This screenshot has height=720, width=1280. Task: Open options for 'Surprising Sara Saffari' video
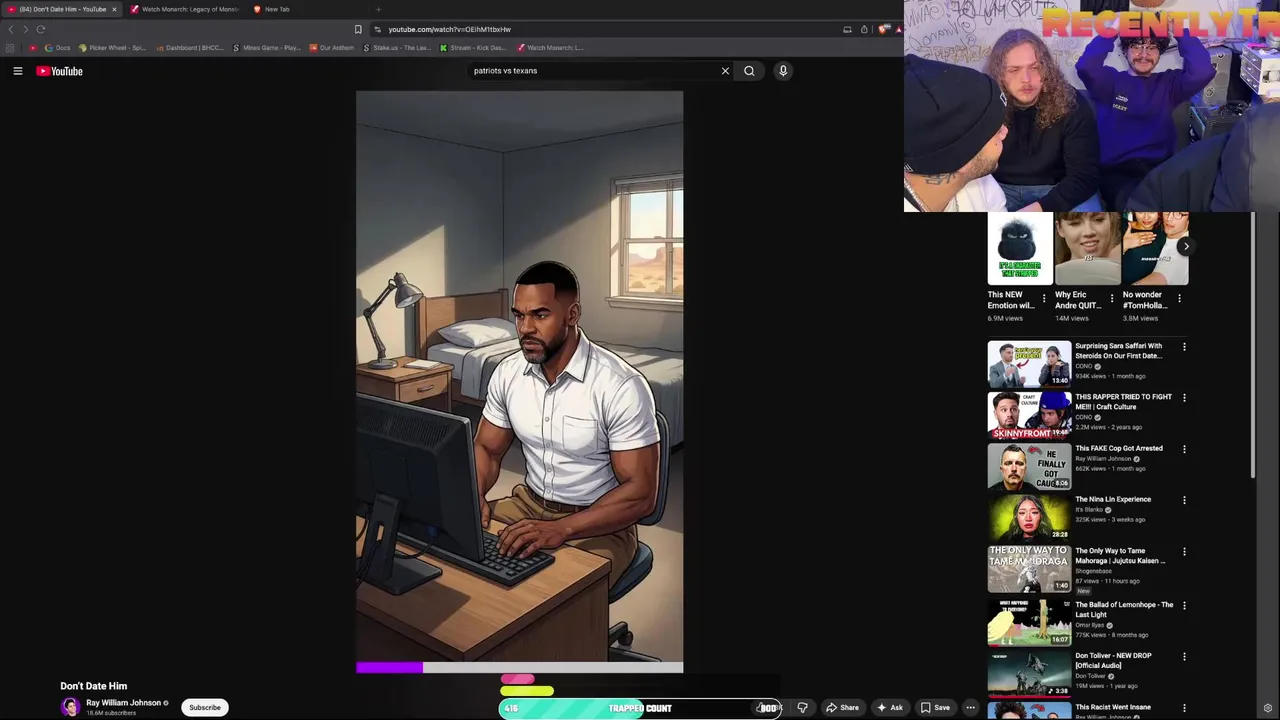pos(1184,347)
